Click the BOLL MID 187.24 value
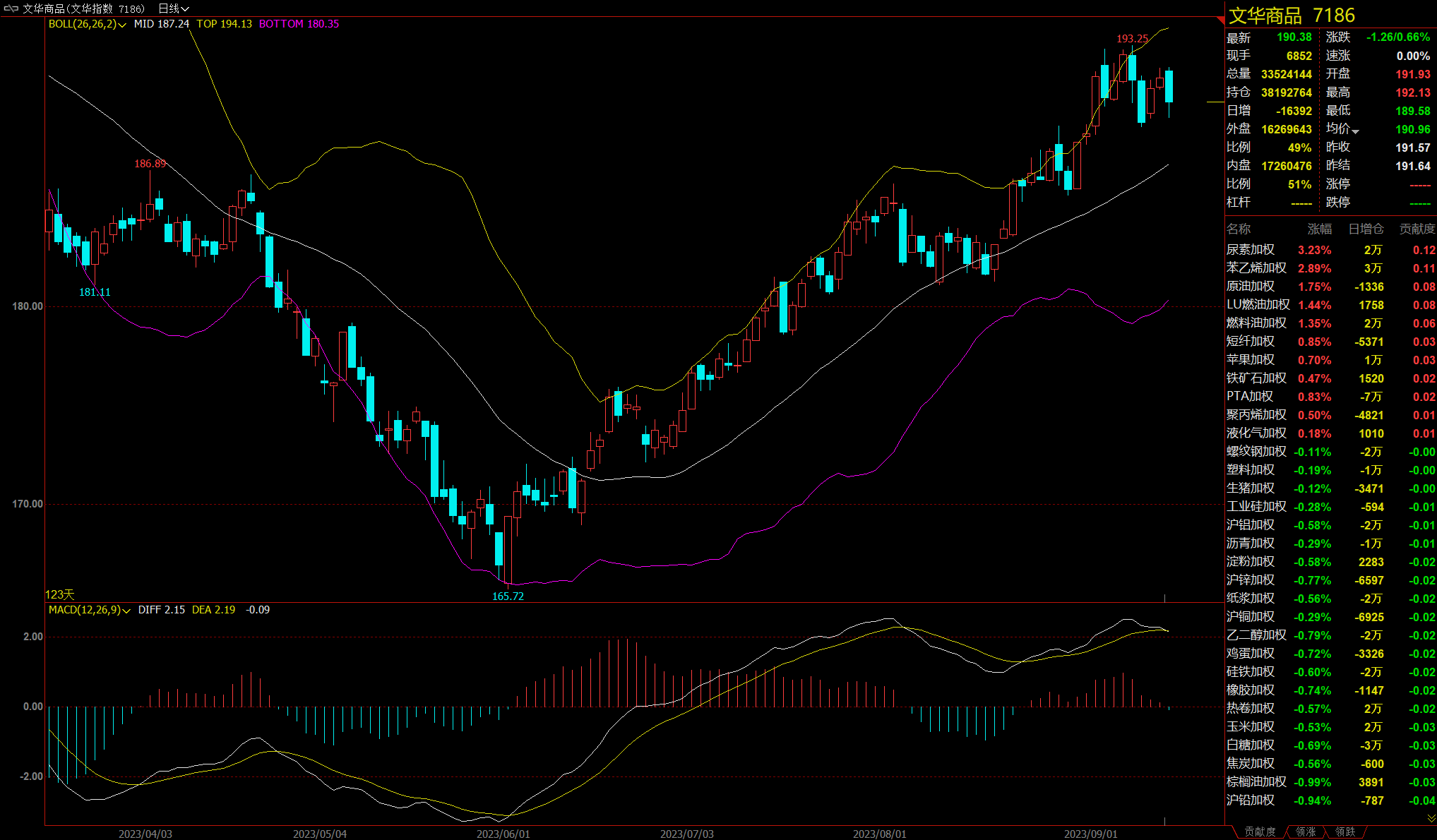This screenshot has height=840, width=1437. (x=162, y=24)
